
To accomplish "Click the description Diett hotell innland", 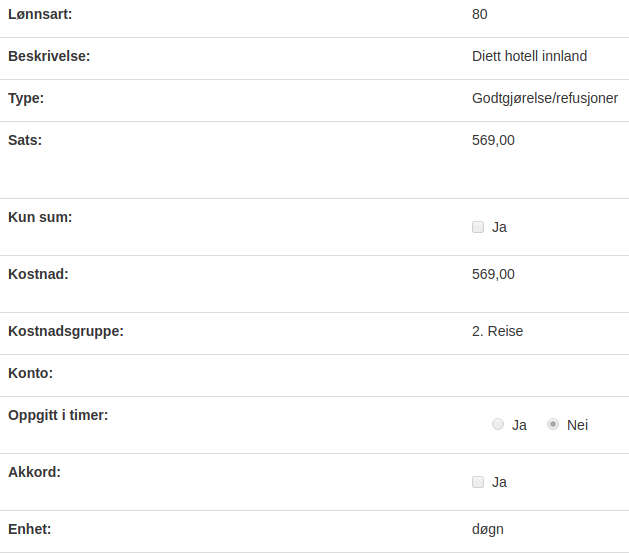I will [x=529, y=56].
